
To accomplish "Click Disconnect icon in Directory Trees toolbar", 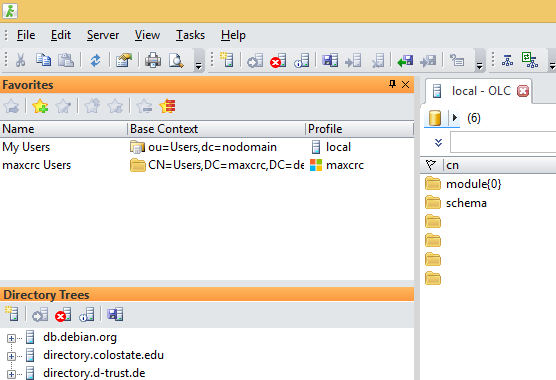I will (x=63, y=314).
